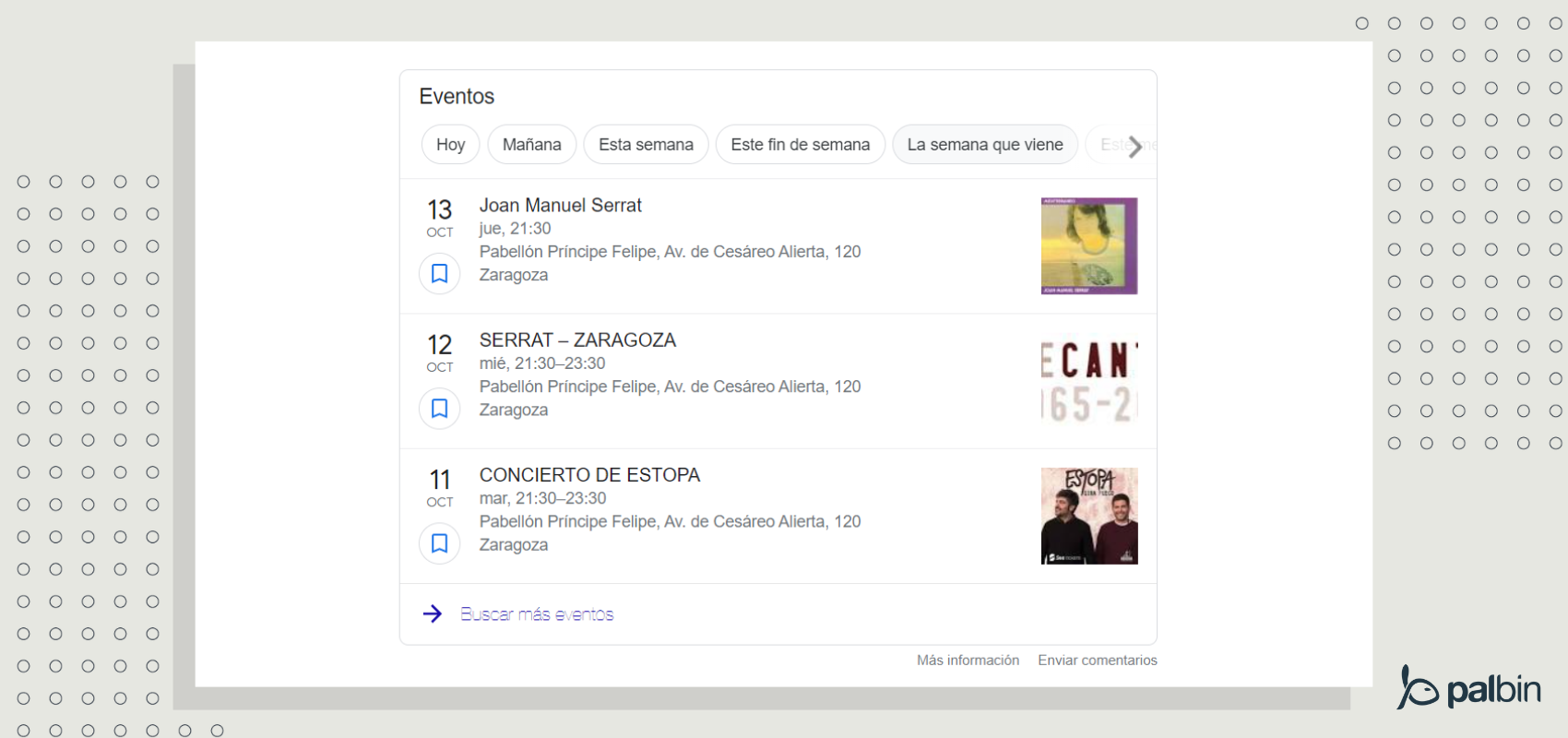Image resolution: width=1568 pixels, height=738 pixels.
Task: Open the CONCIERTO DE ESTOPA event title
Action: [589, 474]
